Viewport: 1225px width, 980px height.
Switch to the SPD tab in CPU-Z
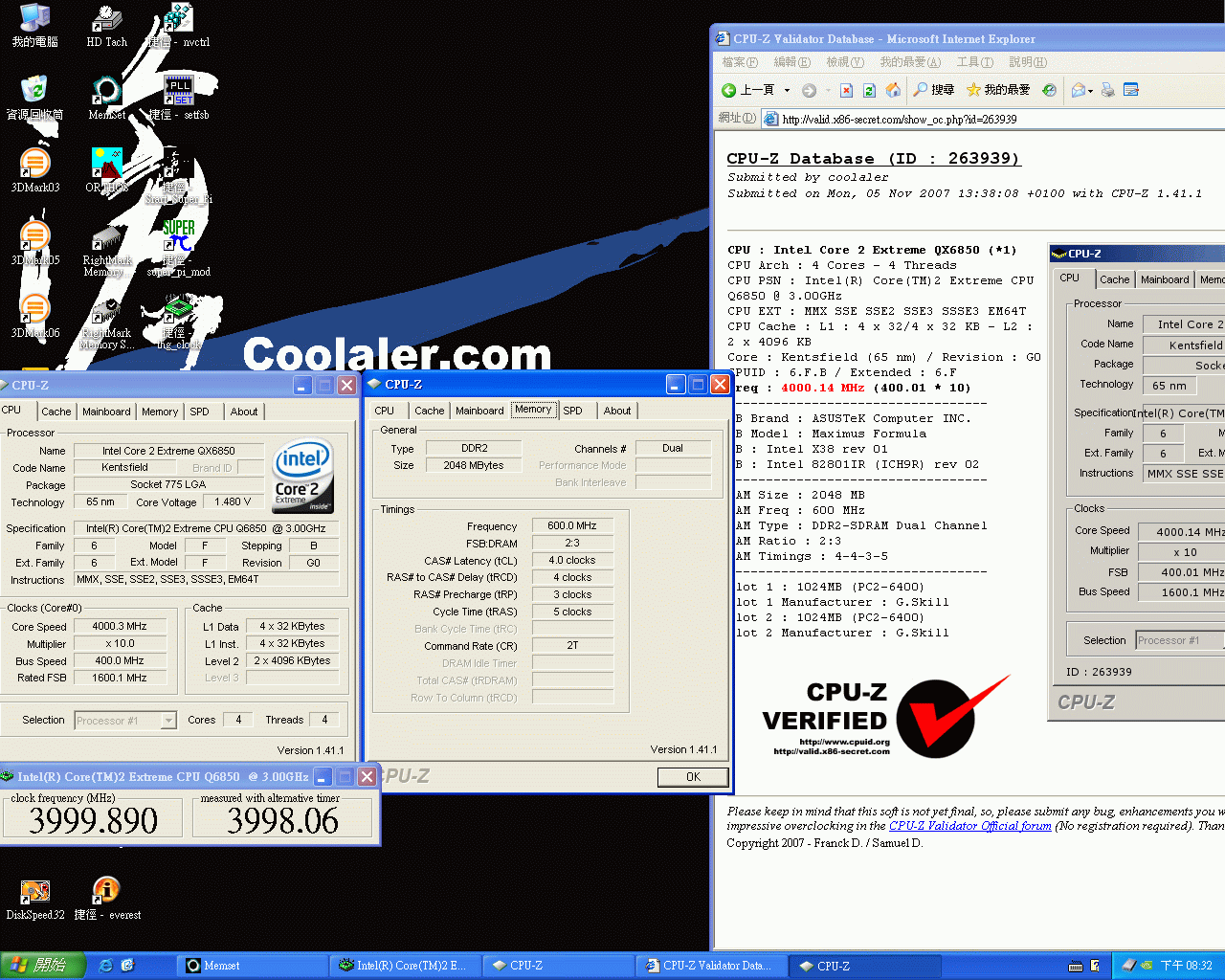tap(575, 410)
